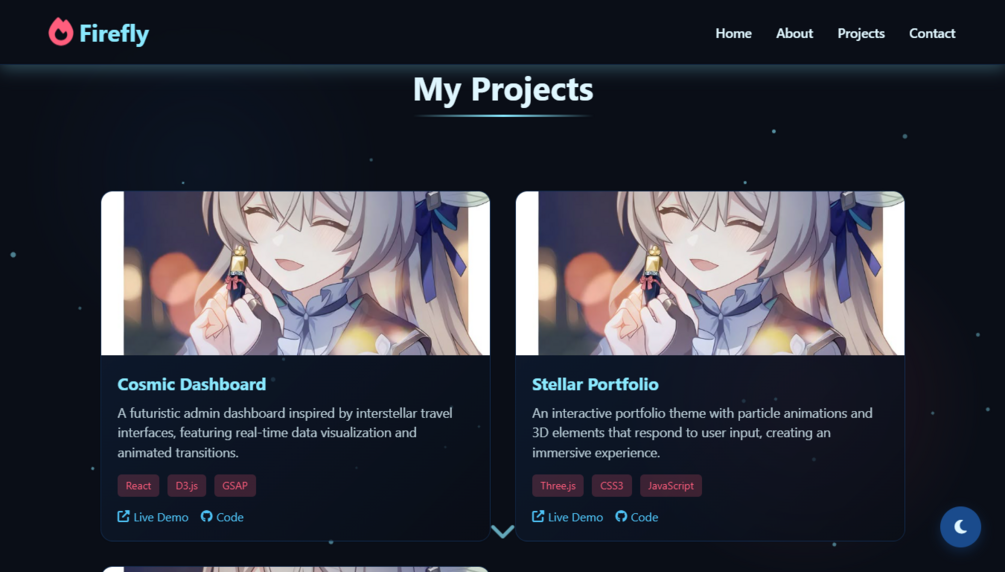Click the external-link icon on Stellar Portfolio
The image size is (1005, 572).
tap(538, 516)
